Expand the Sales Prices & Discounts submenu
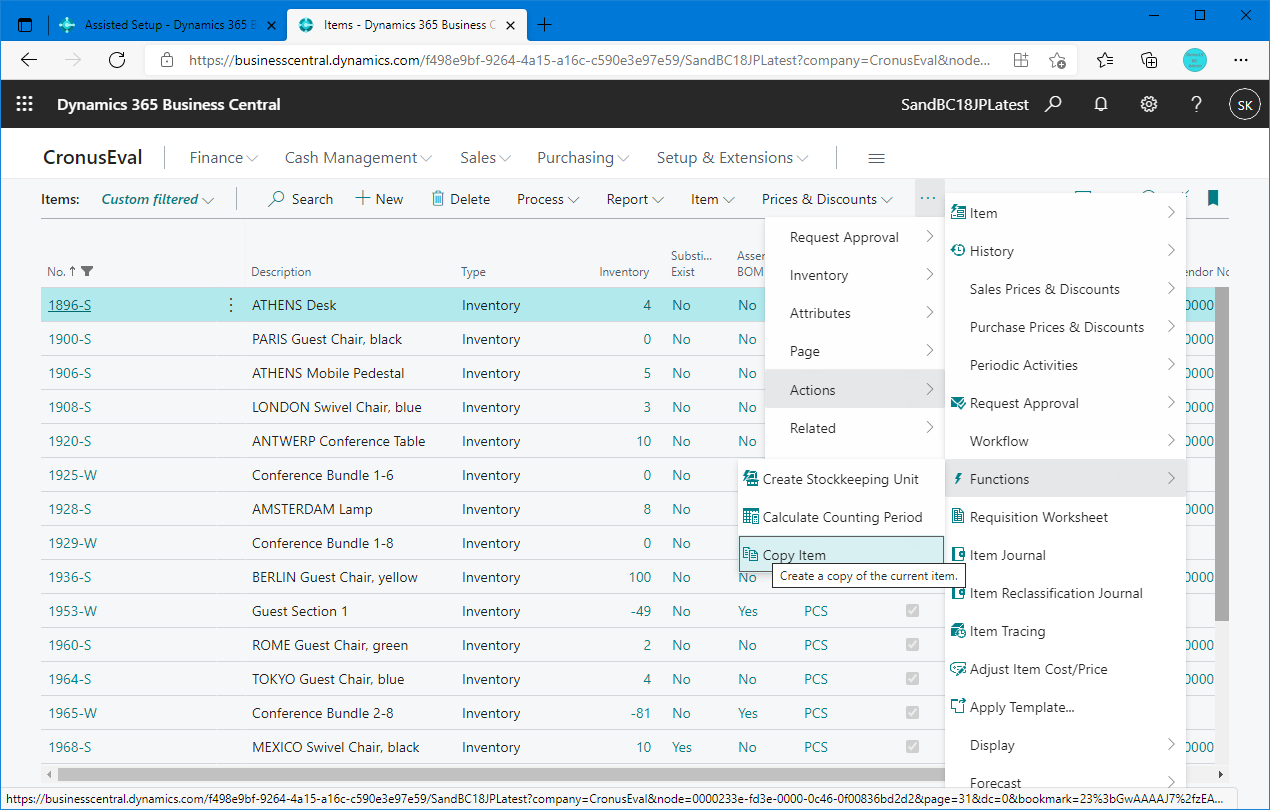The image size is (1270, 810). [x=1043, y=288]
